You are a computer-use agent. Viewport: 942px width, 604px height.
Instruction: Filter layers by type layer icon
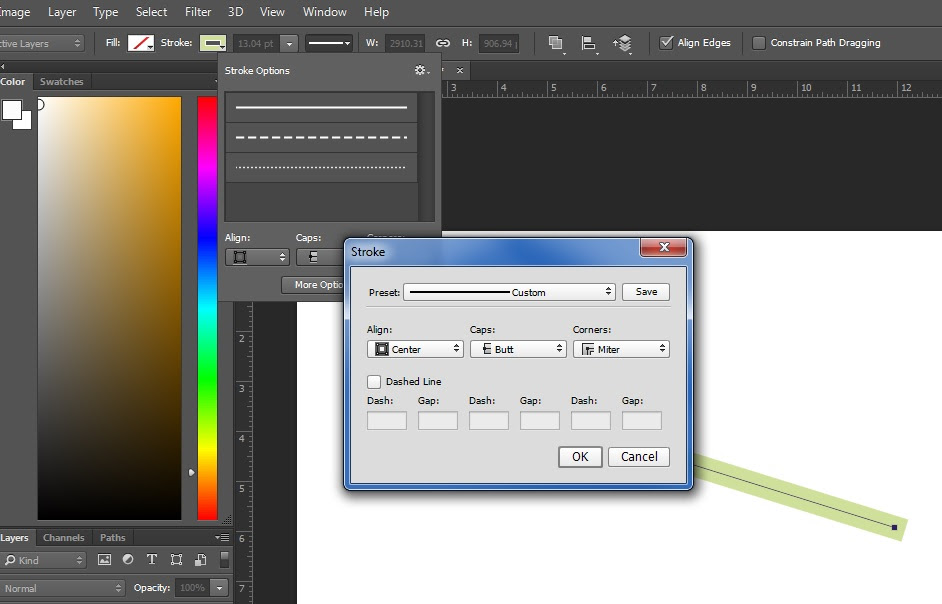[x=152, y=561]
